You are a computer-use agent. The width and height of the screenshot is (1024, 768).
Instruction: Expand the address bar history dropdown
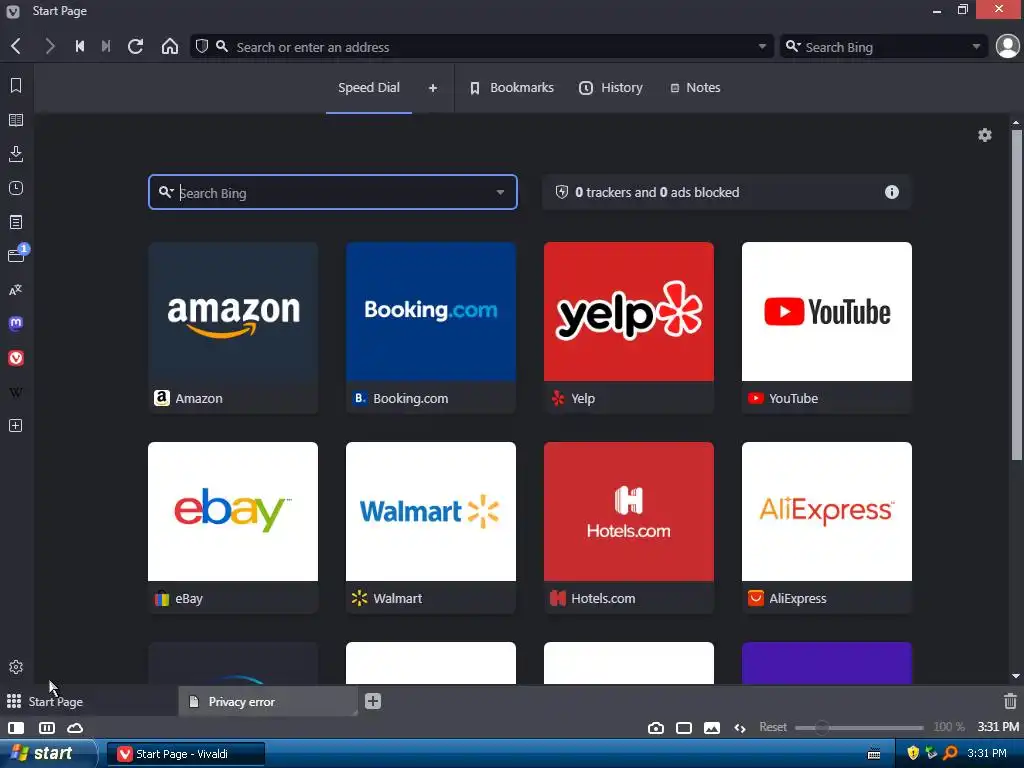point(761,46)
